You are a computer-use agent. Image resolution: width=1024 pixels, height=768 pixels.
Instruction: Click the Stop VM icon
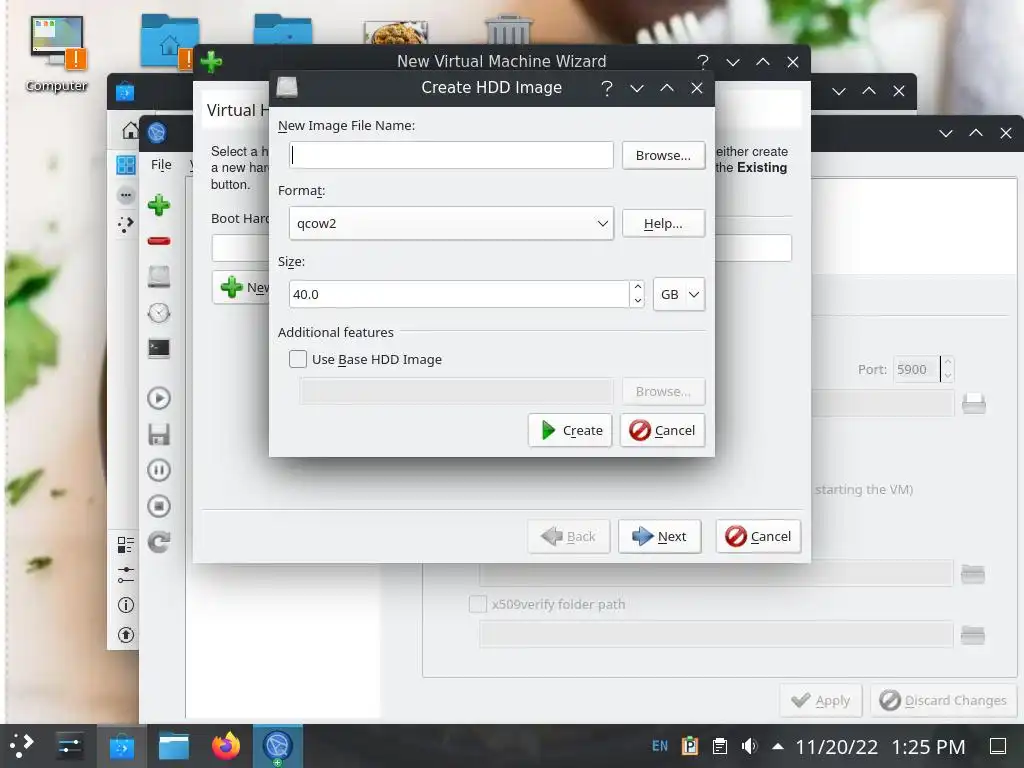click(159, 506)
